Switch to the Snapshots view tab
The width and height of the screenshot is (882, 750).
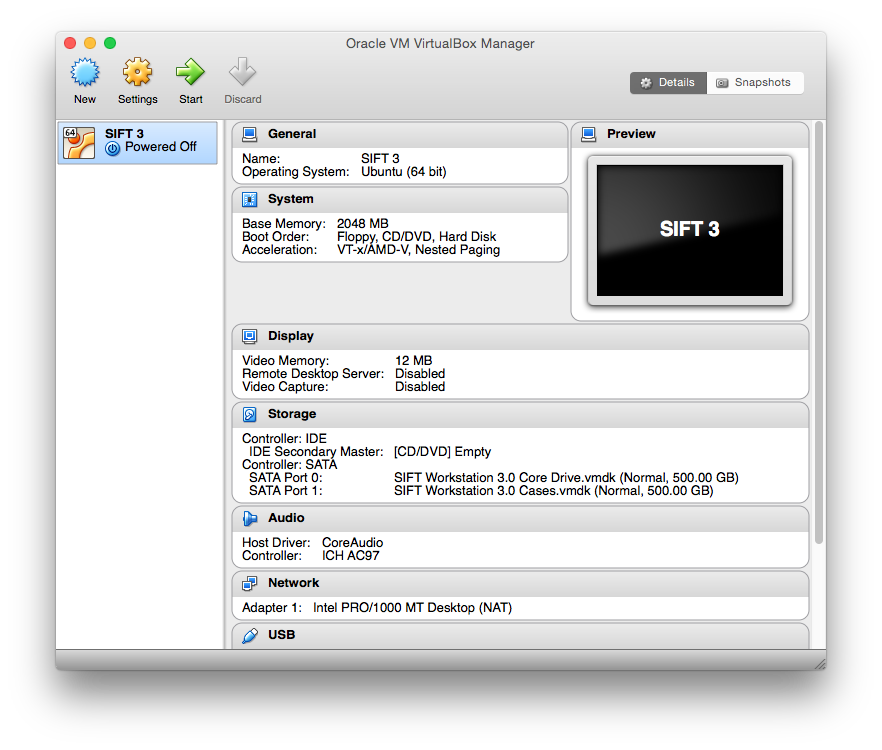[755, 83]
